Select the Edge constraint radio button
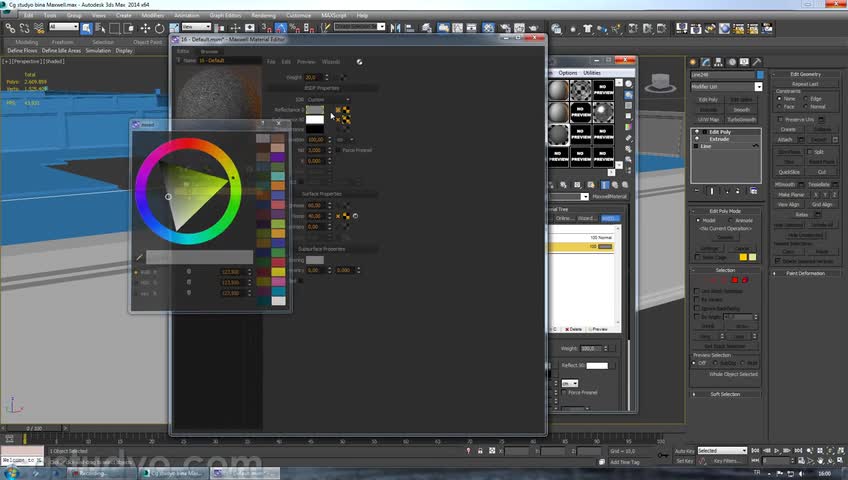848x480 pixels. (x=806, y=99)
